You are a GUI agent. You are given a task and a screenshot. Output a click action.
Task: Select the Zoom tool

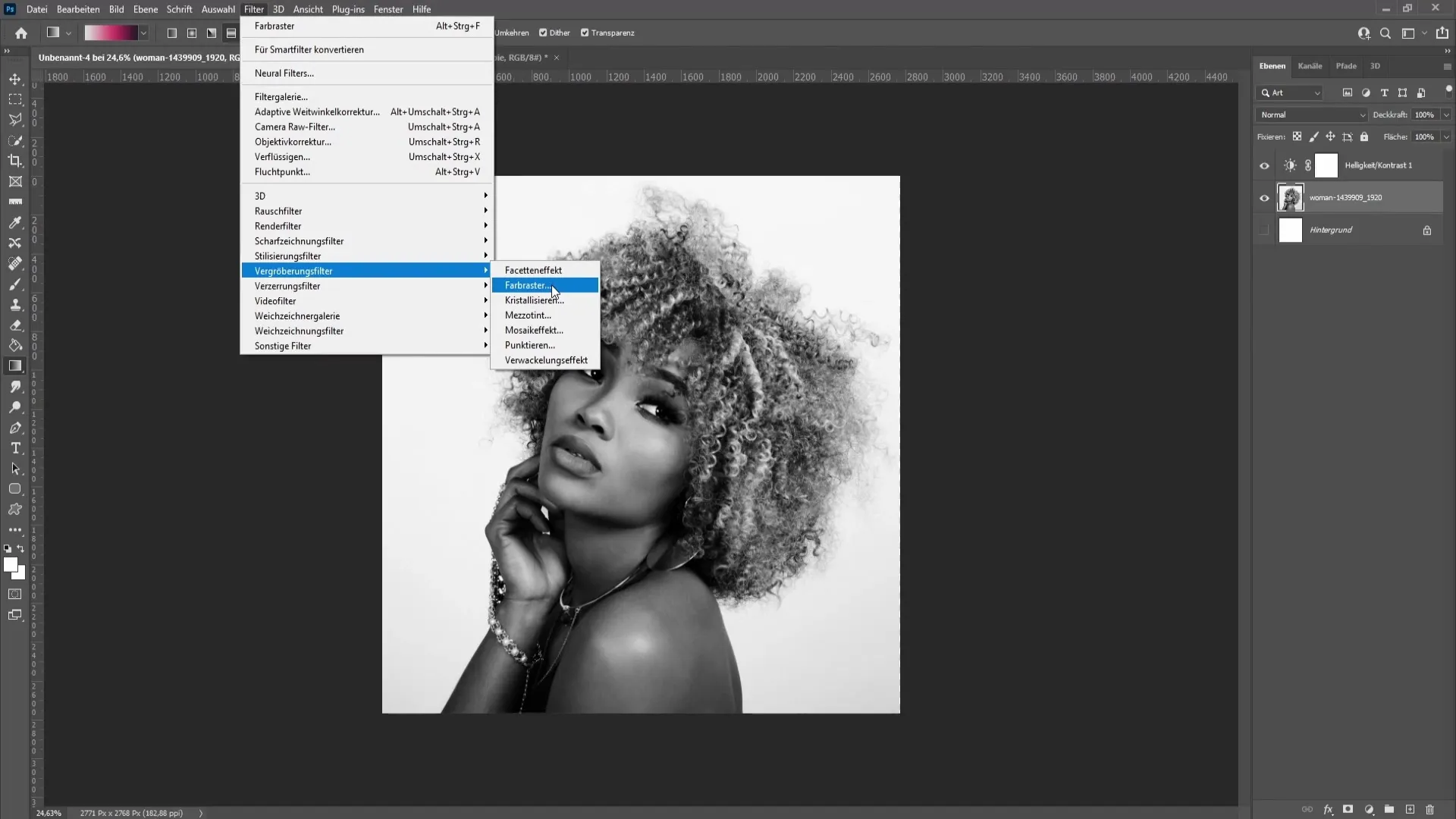tap(15, 409)
